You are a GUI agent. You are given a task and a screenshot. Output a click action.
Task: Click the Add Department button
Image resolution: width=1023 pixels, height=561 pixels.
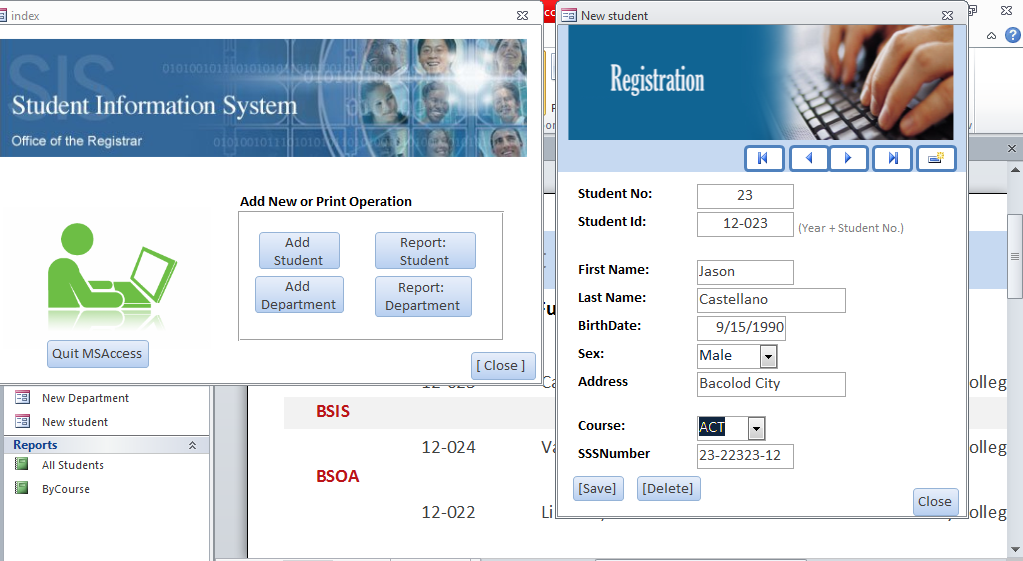(x=299, y=296)
